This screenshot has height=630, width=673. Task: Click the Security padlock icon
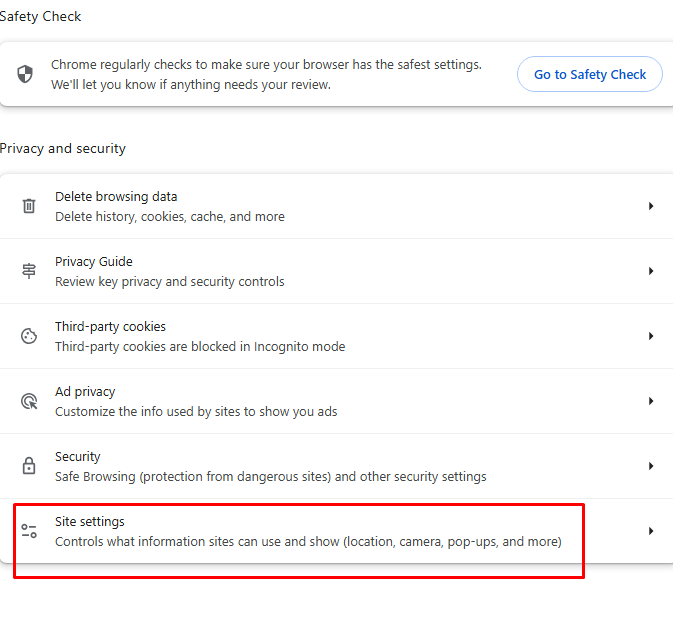click(x=29, y=466)
